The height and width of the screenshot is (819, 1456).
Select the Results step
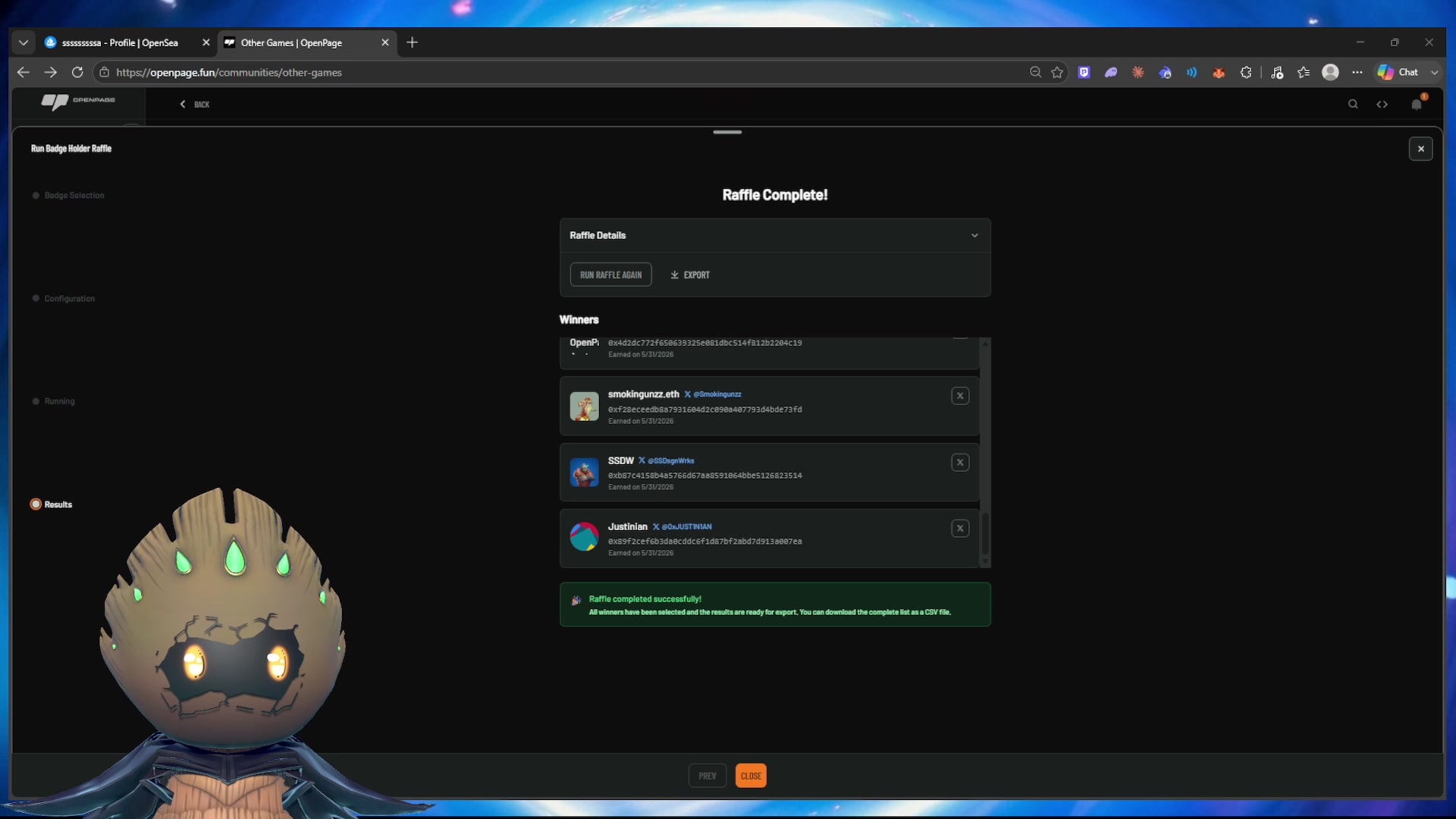coord(52,505)
